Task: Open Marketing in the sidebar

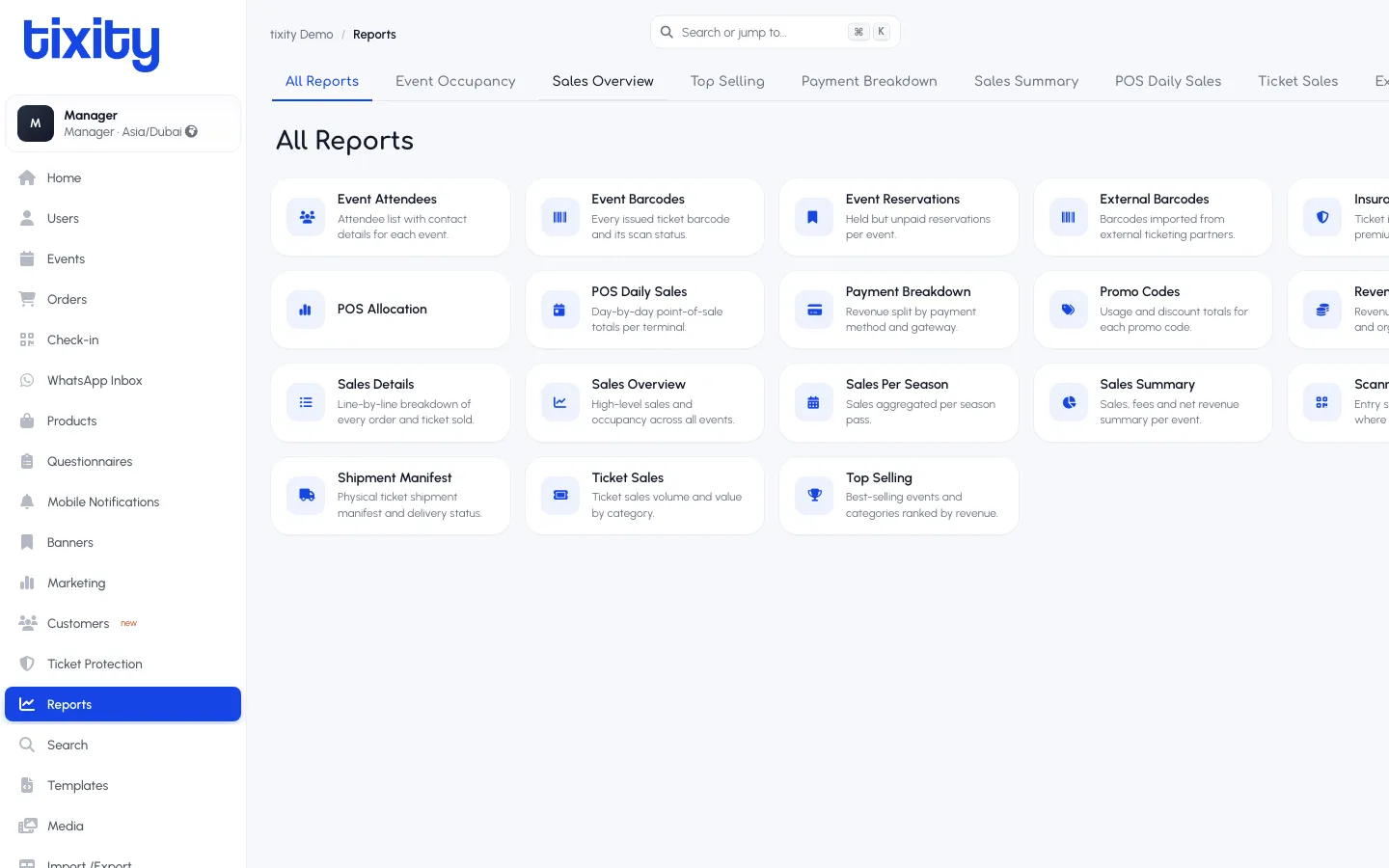Action: tap(123, 583)
